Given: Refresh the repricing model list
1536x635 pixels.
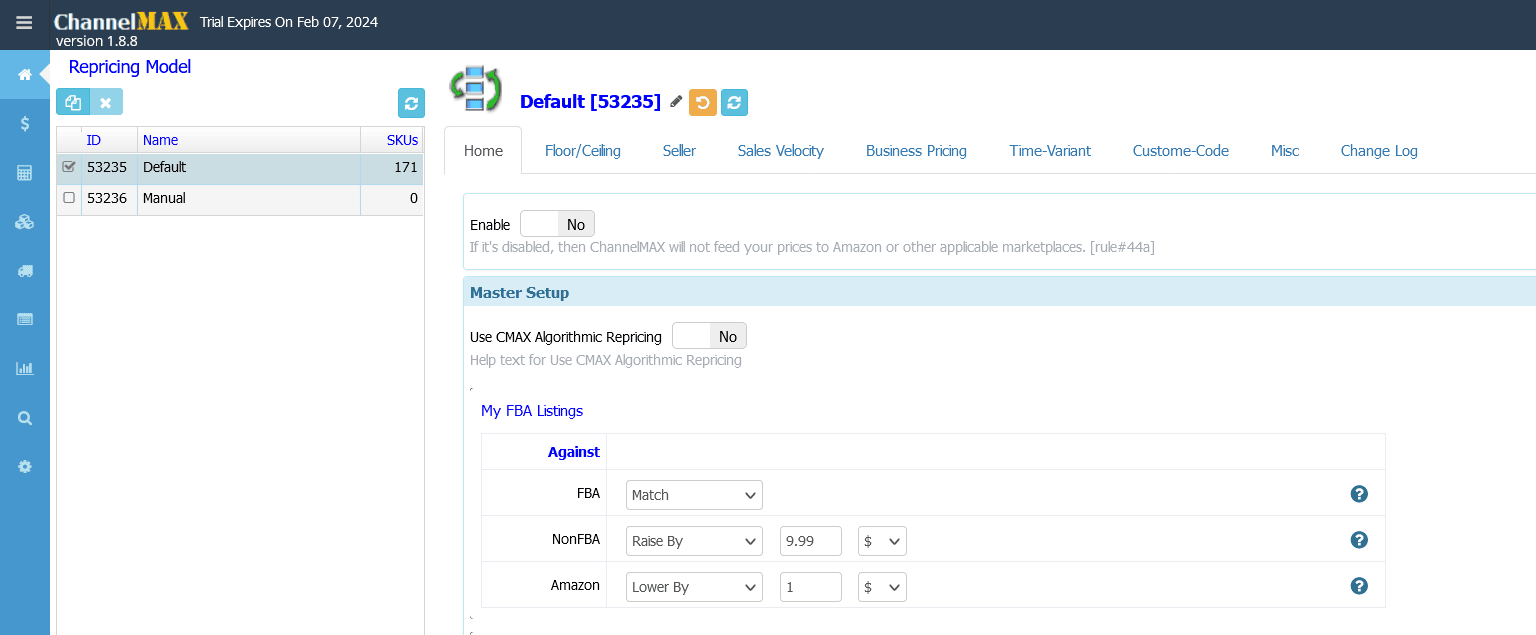Looking at the screenshot, I should [411, 103].
